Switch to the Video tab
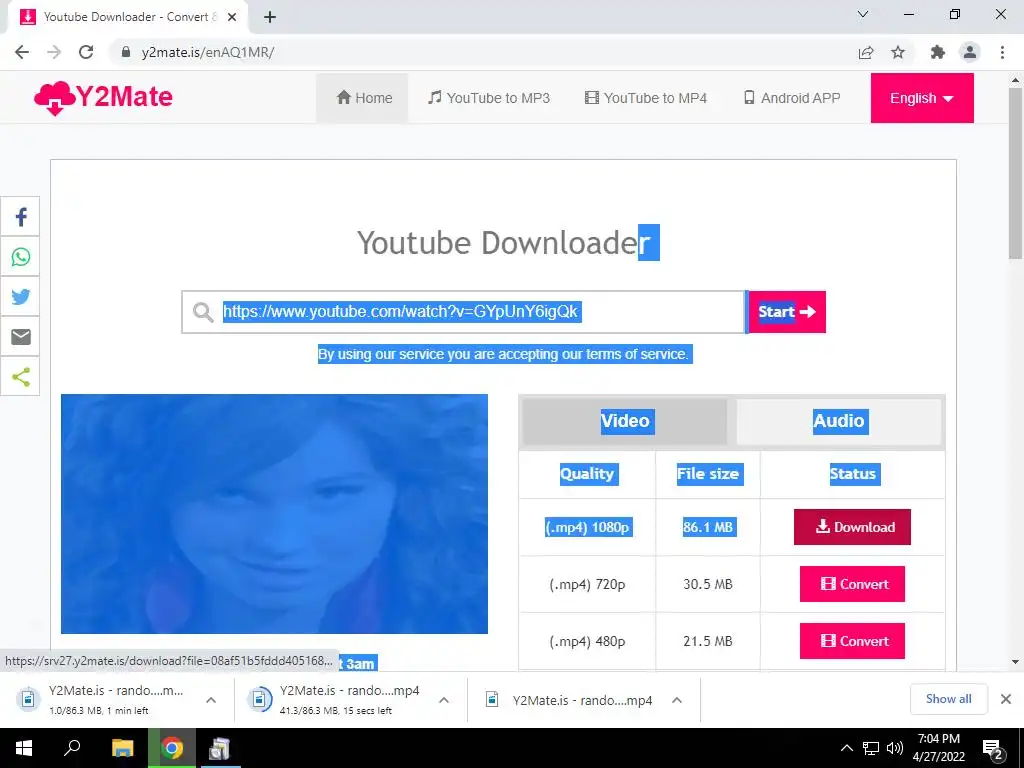Image resolution: width=1024 pixels, height=768 pixels. 624,421
